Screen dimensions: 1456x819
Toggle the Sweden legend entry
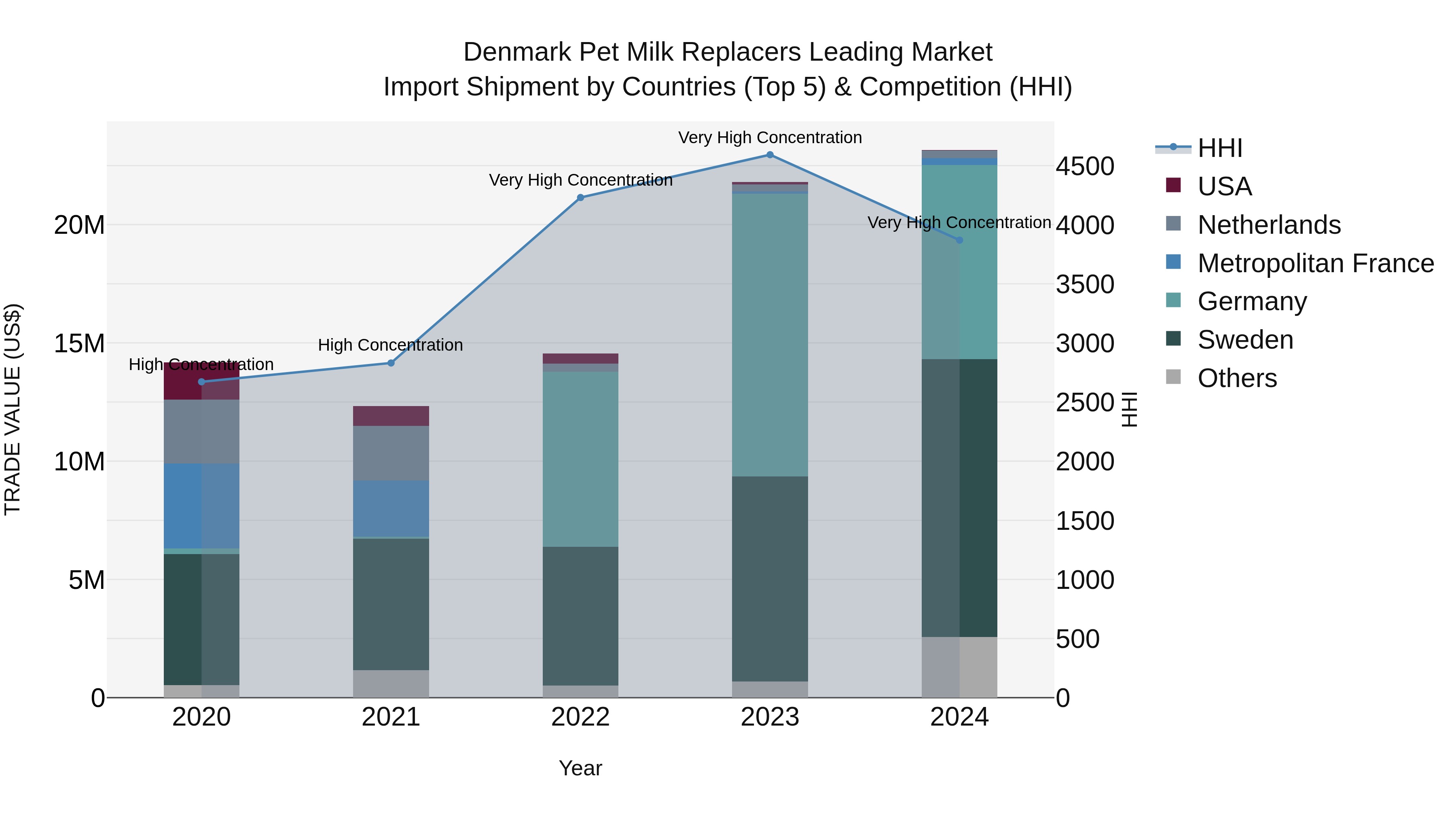1230,339
